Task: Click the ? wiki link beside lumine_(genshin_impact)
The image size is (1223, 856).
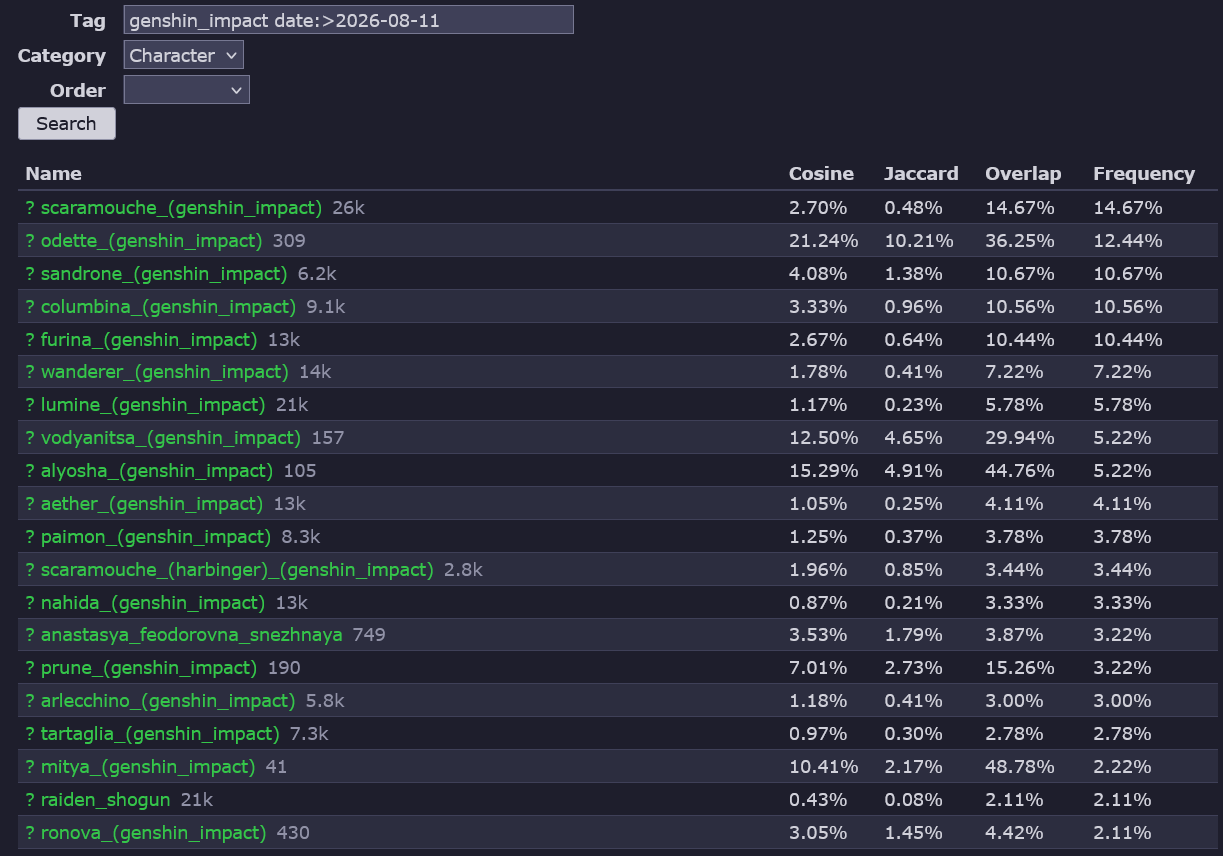Action: [31, 405]
